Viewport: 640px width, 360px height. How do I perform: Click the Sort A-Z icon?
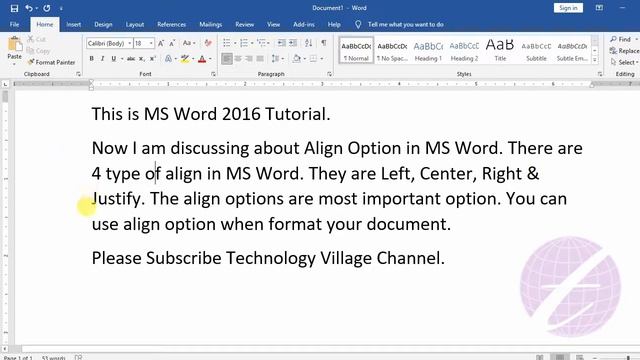click(309, 43)
